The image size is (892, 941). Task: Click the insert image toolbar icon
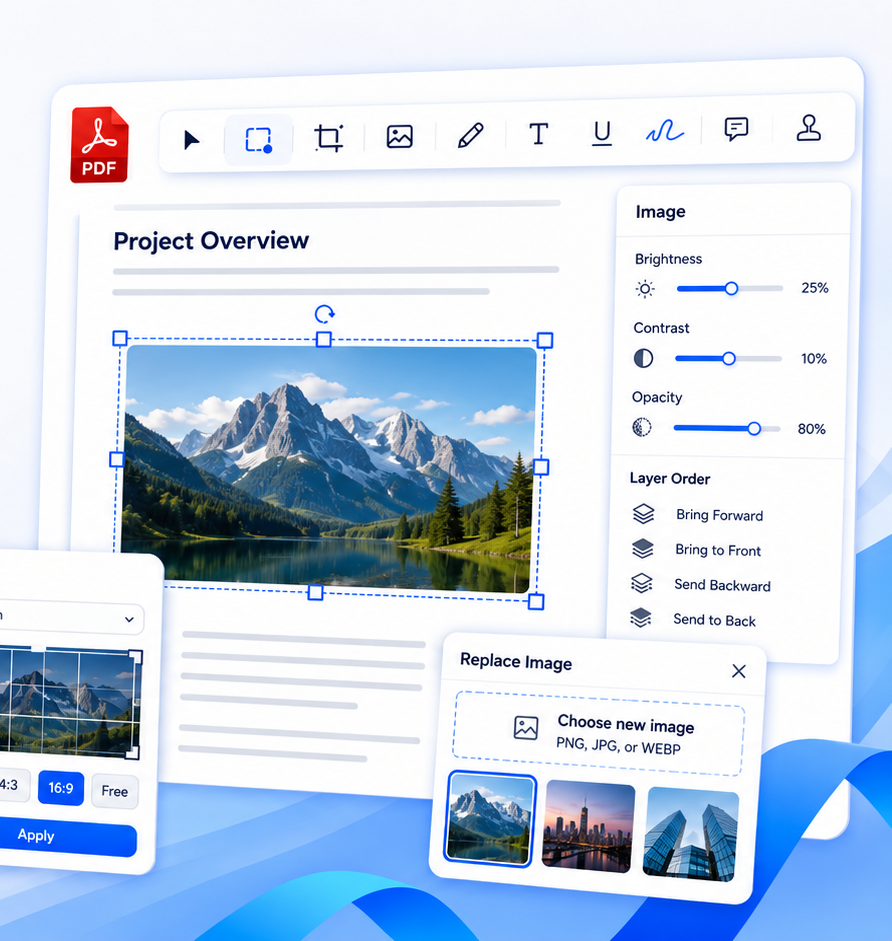pyautogui.click(x=399, y=136)
